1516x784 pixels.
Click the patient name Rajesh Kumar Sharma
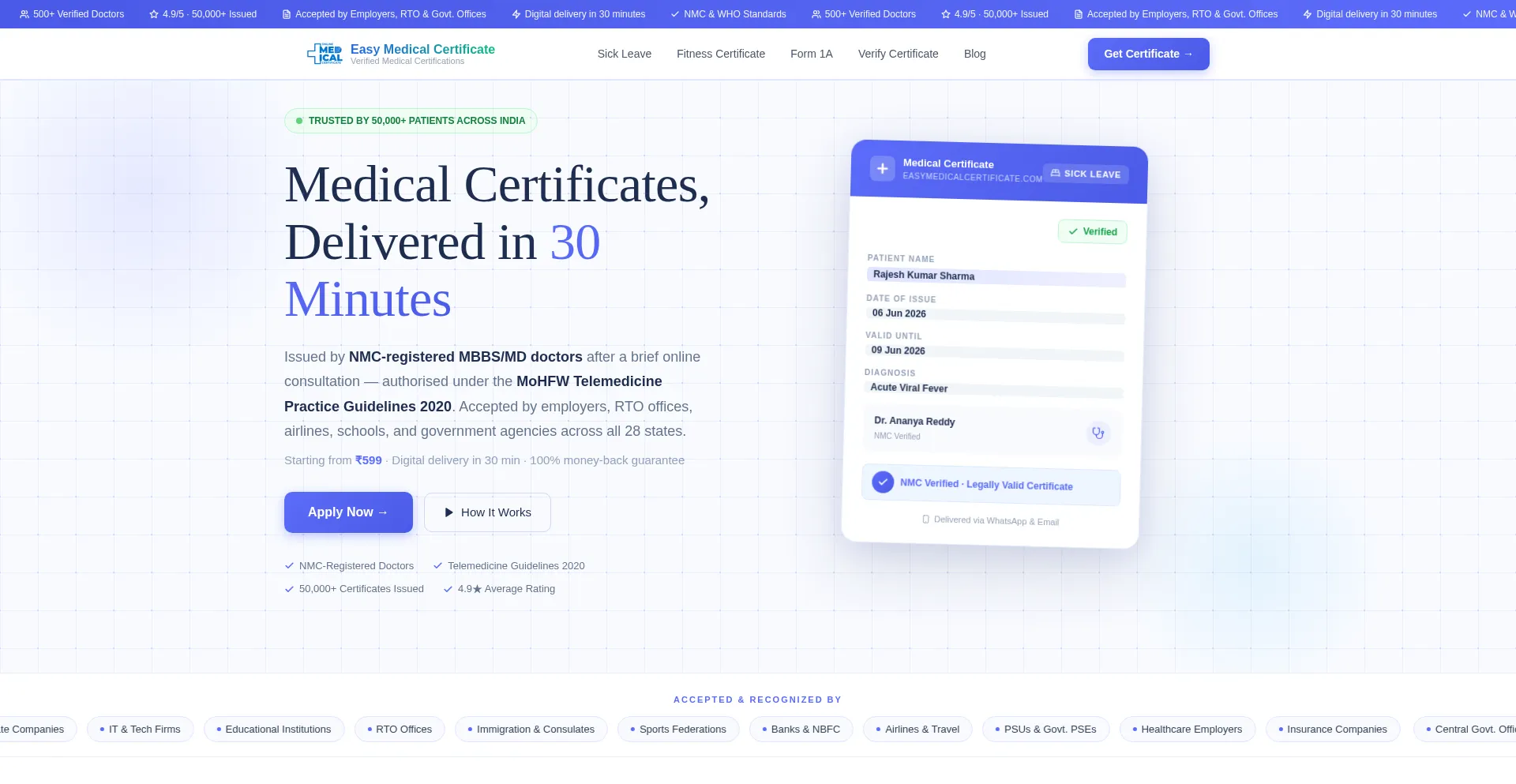point(923,275)
